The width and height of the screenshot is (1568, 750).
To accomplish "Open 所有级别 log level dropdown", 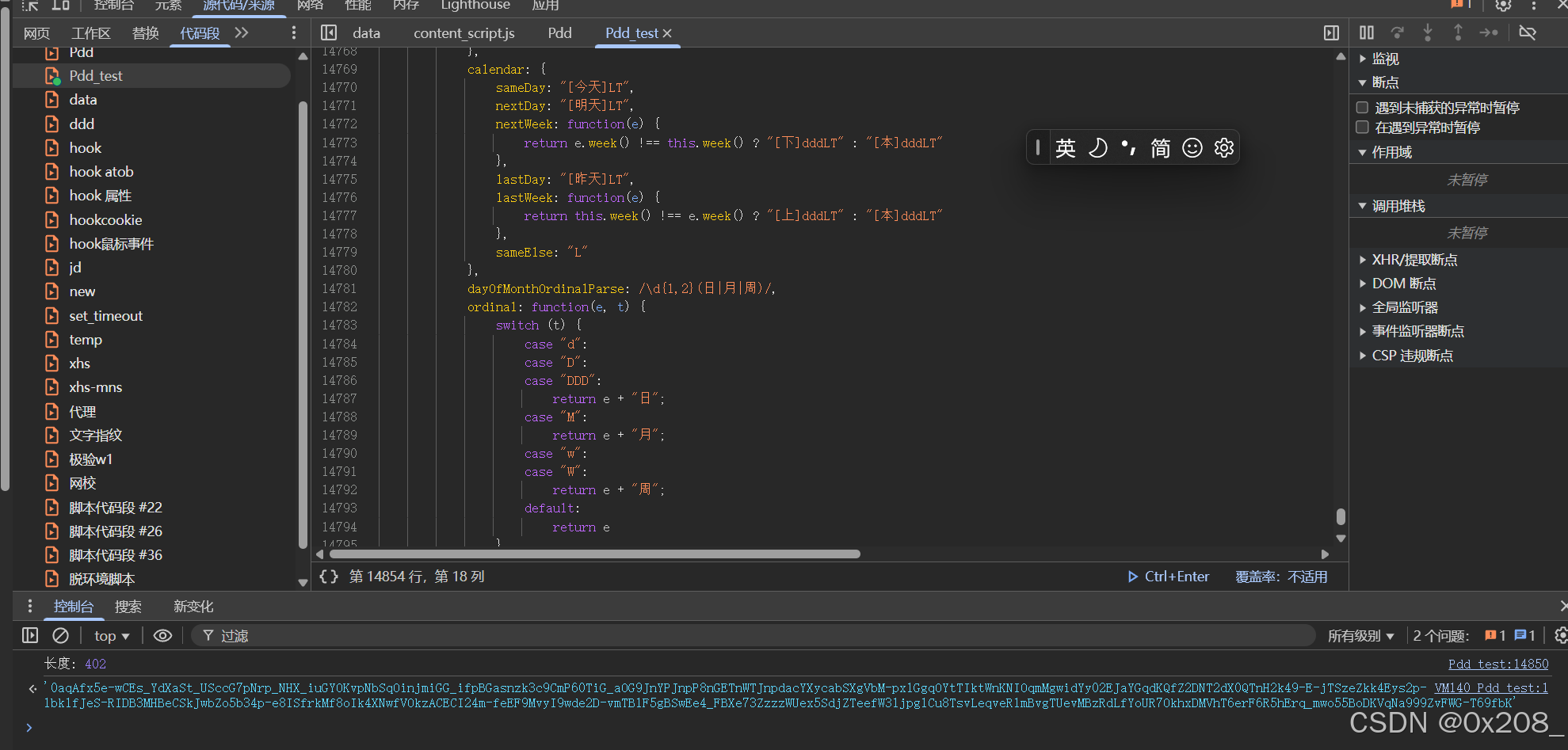I will (x=1361, y=636).
